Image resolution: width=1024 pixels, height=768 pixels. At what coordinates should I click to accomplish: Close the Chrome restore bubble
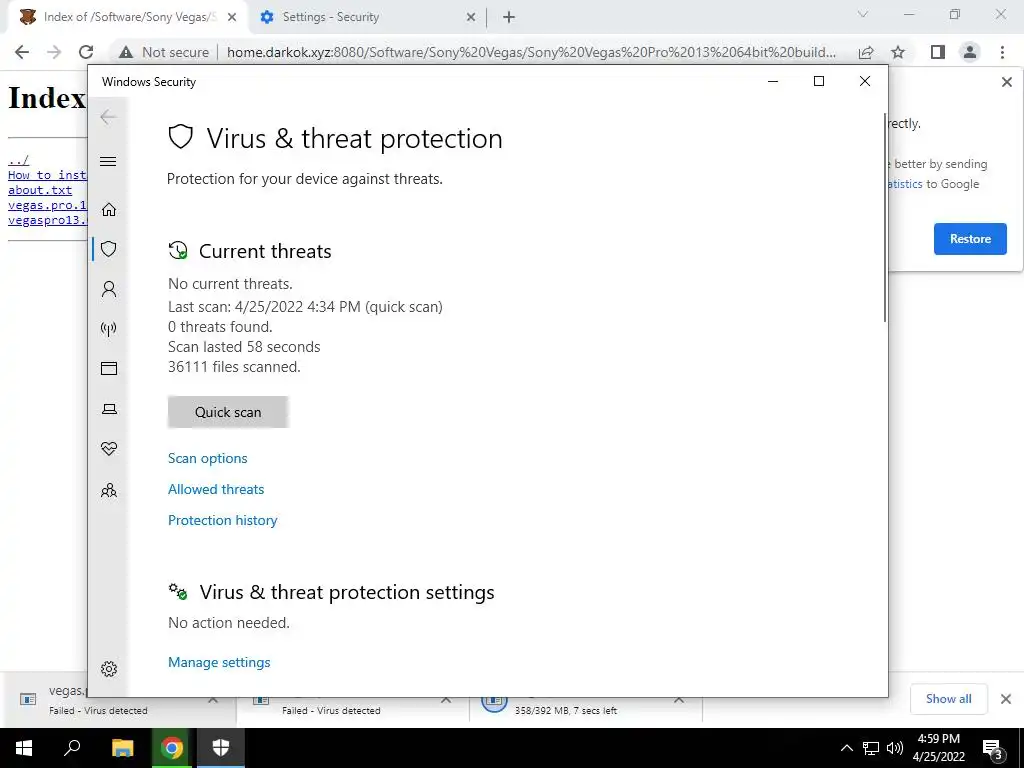1006,82
